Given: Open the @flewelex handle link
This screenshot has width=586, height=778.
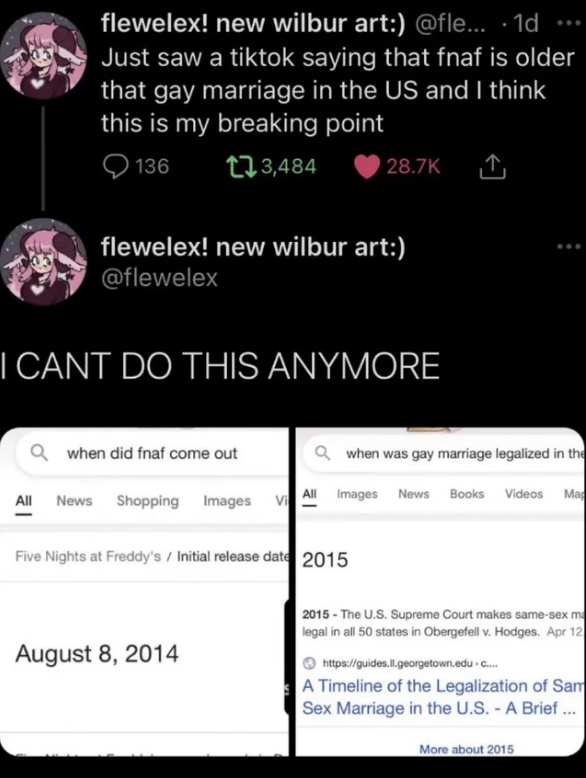Looking at the screenshot, I should [159, 278].
